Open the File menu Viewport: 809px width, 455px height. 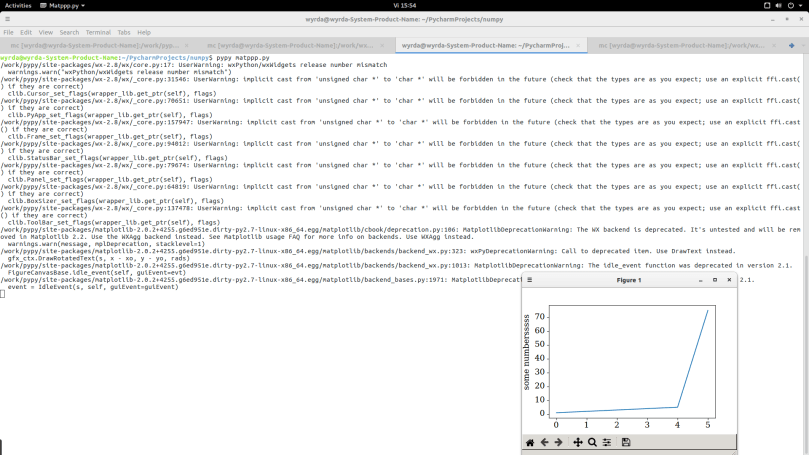tap(8, 32)
